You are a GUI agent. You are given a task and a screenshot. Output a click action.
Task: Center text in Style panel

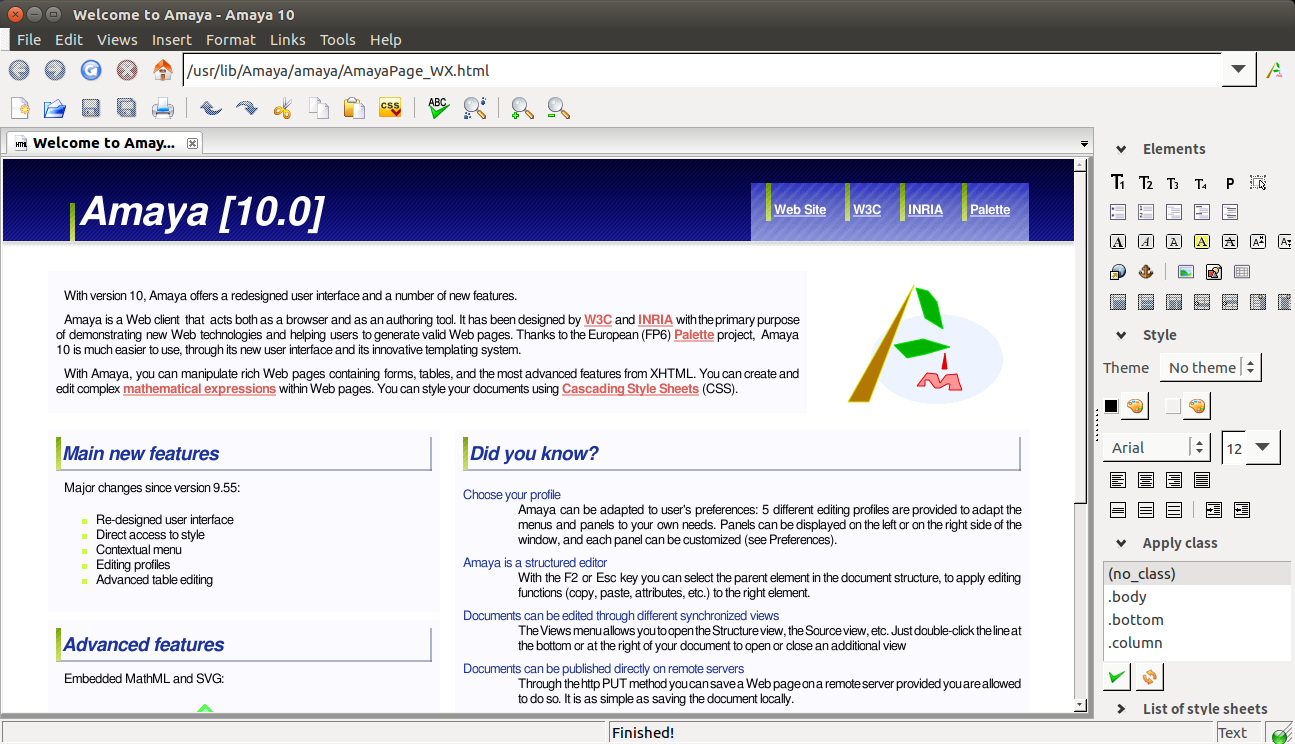1146,480
